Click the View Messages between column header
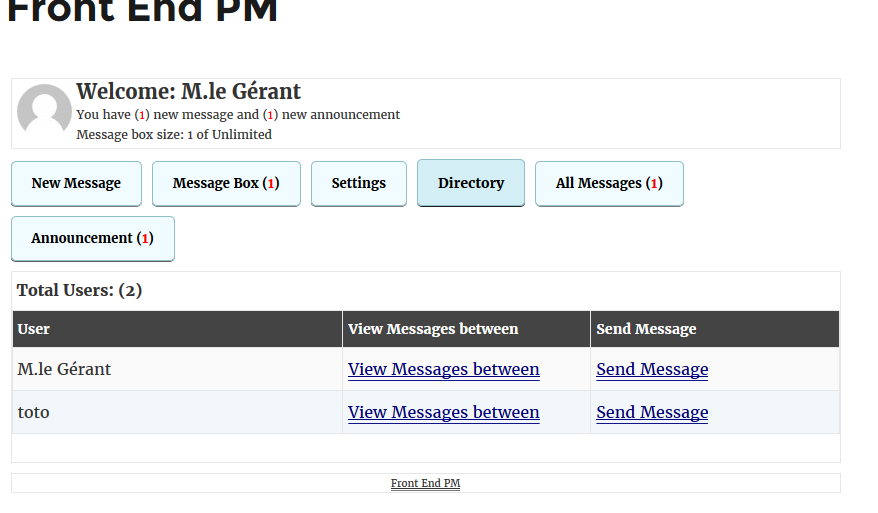The width and height of the screenshot is (878, 513). tap(466, 329)
